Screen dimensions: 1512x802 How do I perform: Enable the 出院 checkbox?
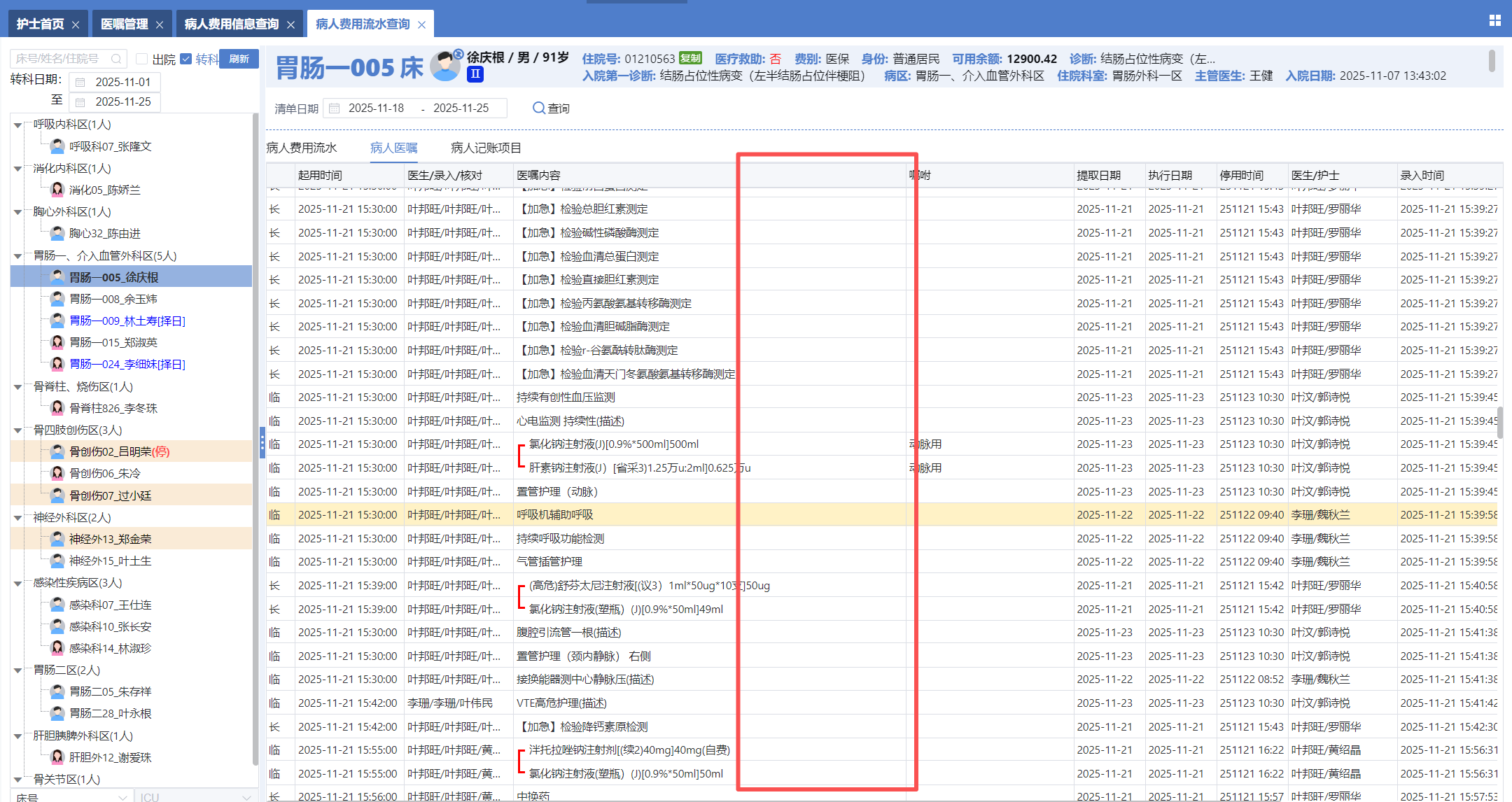point(142,59)
